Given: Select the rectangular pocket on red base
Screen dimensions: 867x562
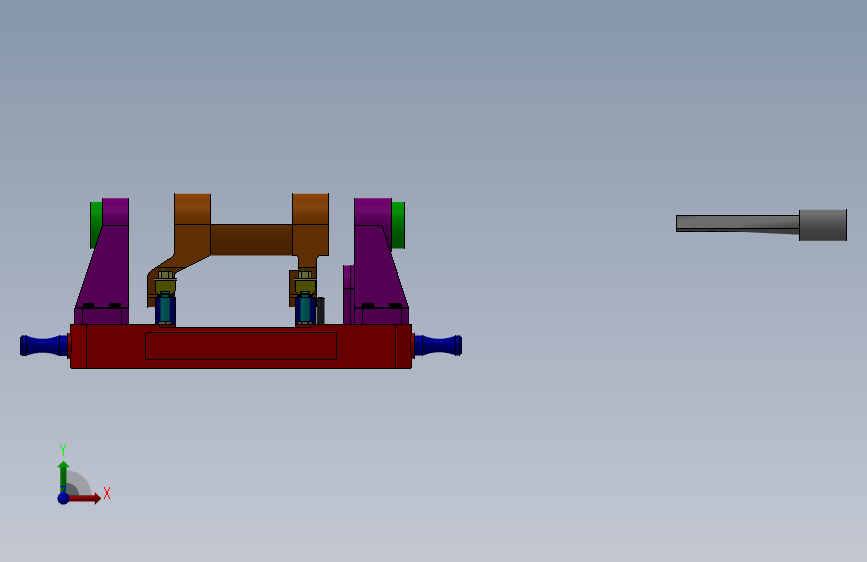Looking at the screenshot, I should click(x=241, y=346).
